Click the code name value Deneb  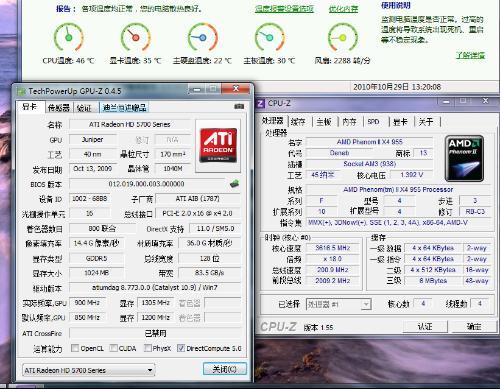339,153
